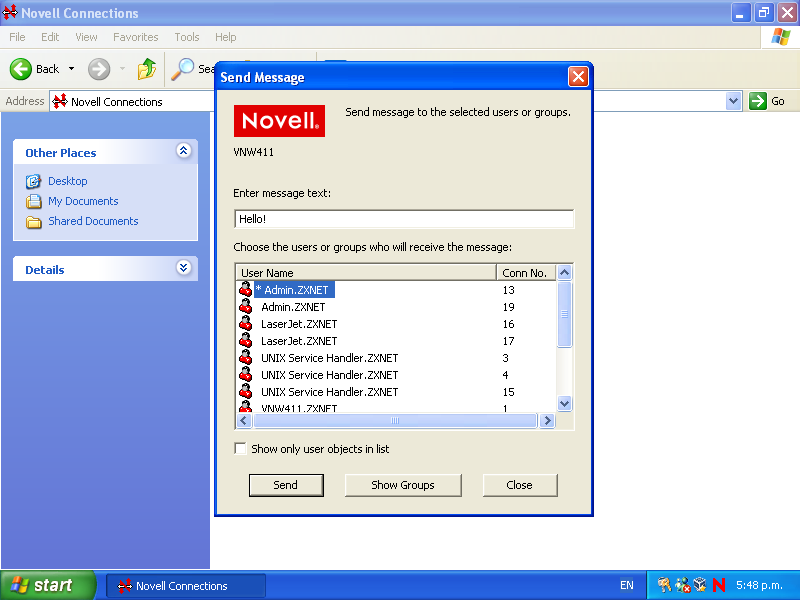Click the cube-shaped system tray icon
The image size is (800, 600).
tap(700, 585)
